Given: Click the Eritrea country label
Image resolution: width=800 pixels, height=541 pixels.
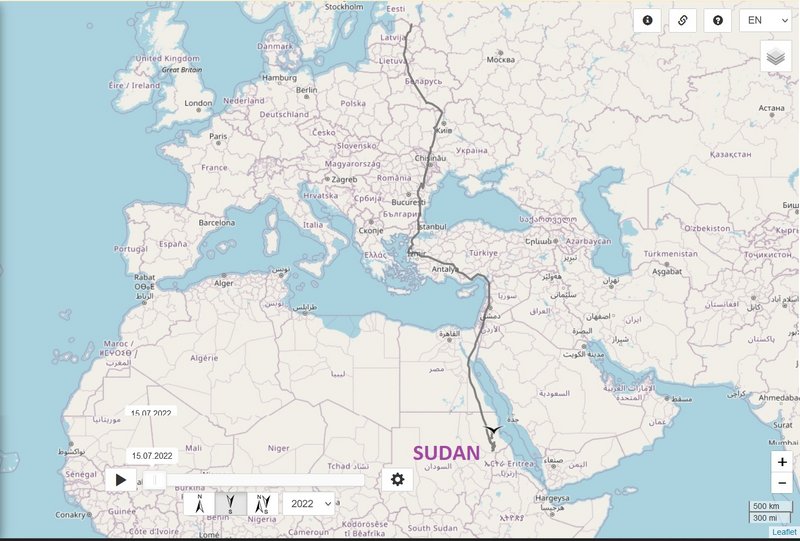Looking at the screenshot, I should pos(520,464).
